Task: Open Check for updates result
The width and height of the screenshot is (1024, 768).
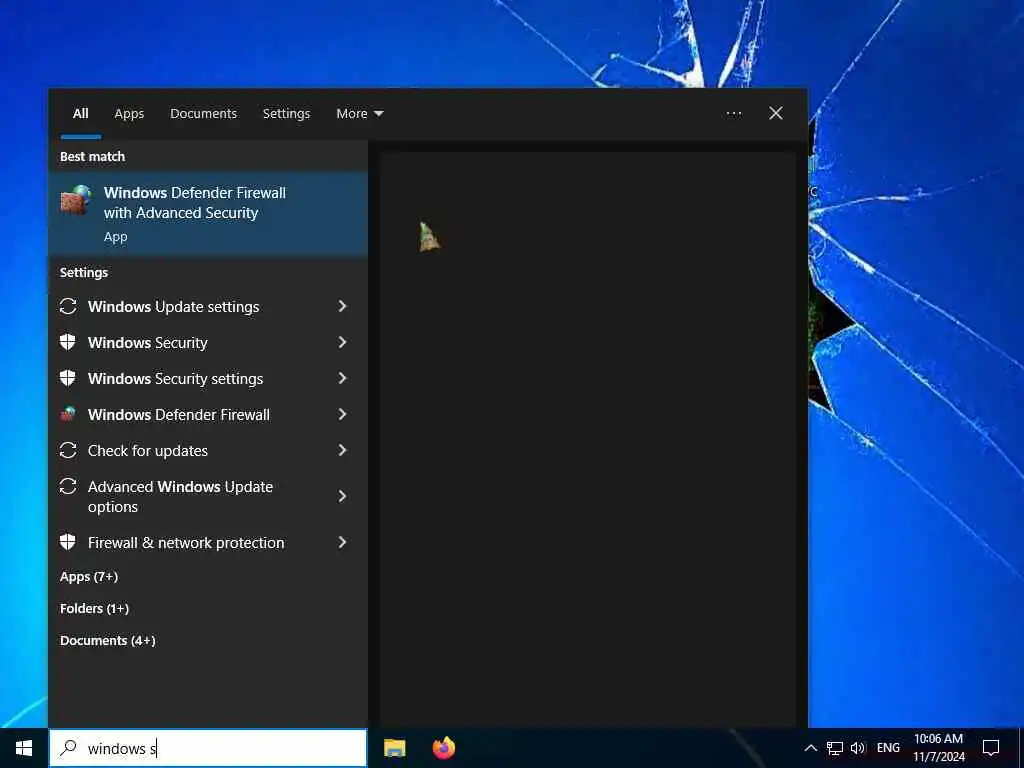Action: click(x=208, y=450)
